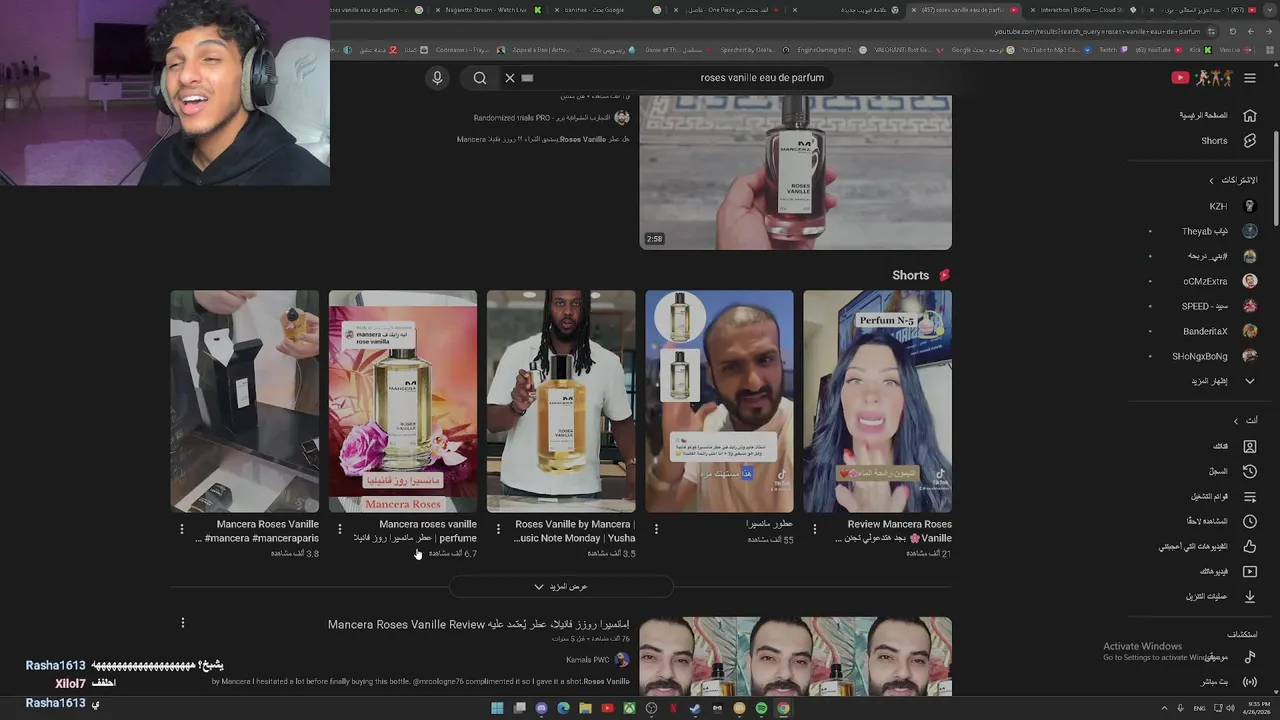Expand the Subscriptions section header
The height and width of the screenshot is (720, 1280).
[1232, 180]
